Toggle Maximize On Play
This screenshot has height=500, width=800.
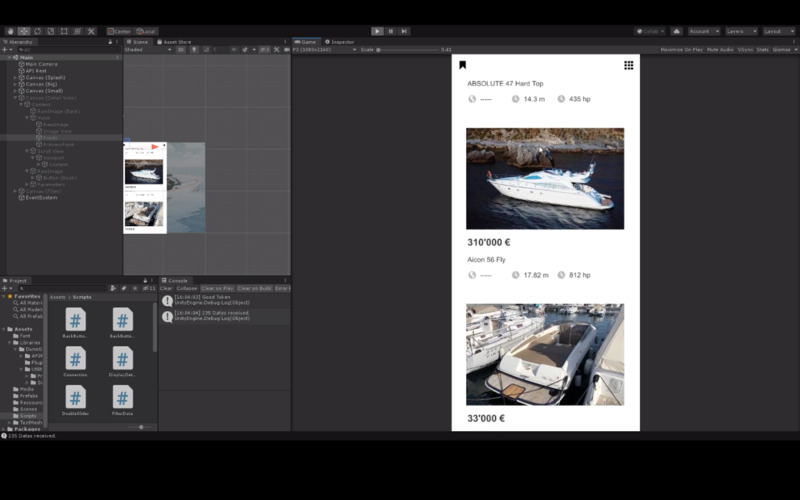(682, 49)
